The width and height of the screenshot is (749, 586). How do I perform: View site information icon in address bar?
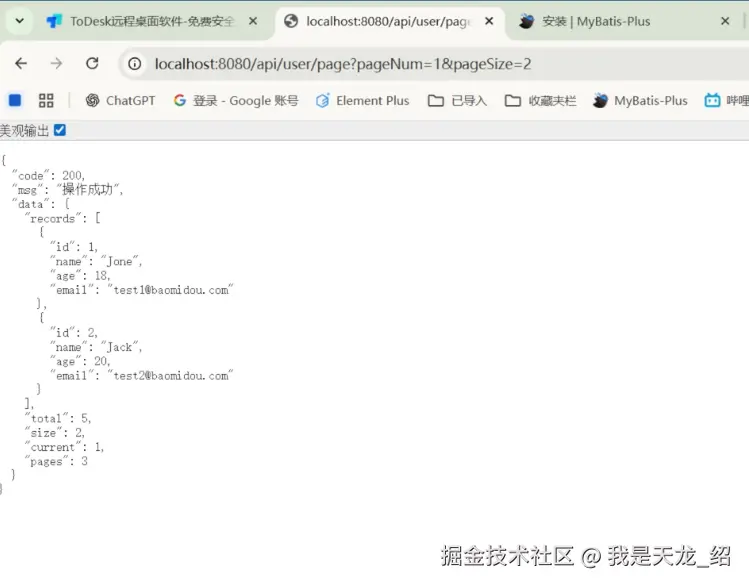(x=135, y=64)
